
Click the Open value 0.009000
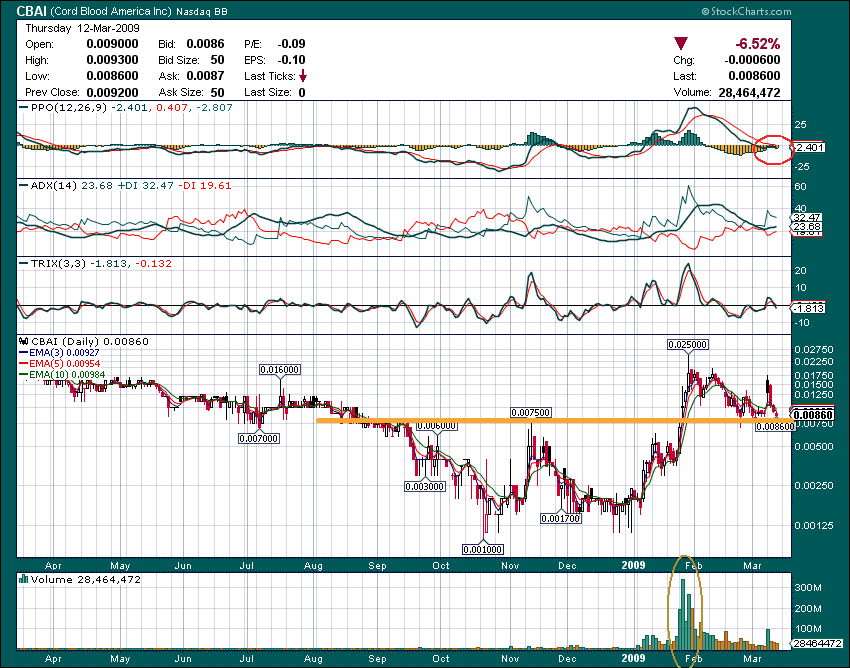pyautogui.click(x=112, y=44)
